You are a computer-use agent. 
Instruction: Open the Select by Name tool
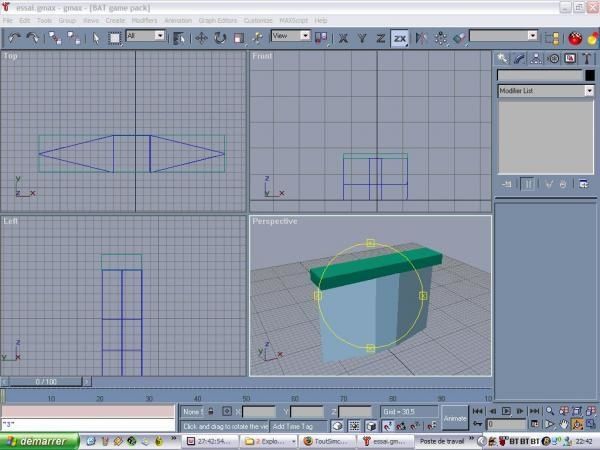(179, 38)
